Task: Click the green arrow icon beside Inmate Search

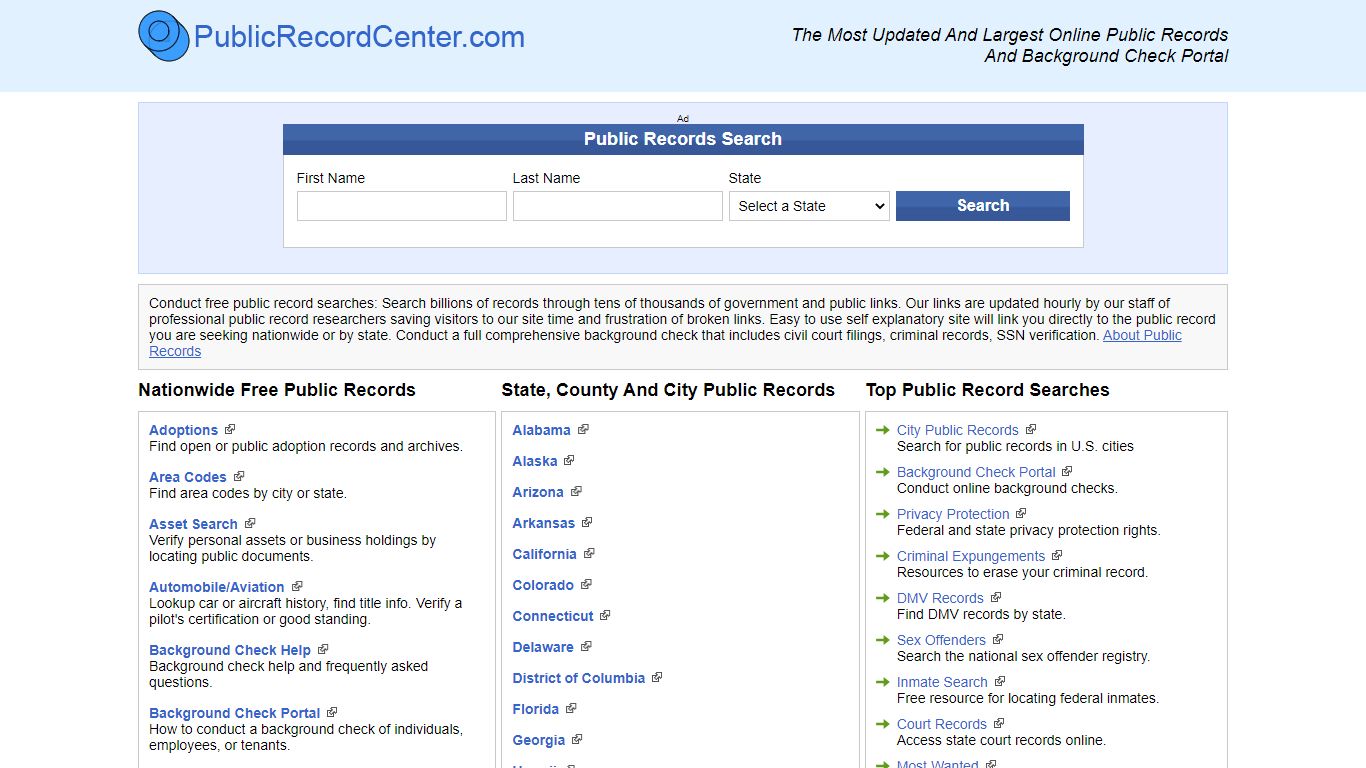Action: (x=881, y=682)
